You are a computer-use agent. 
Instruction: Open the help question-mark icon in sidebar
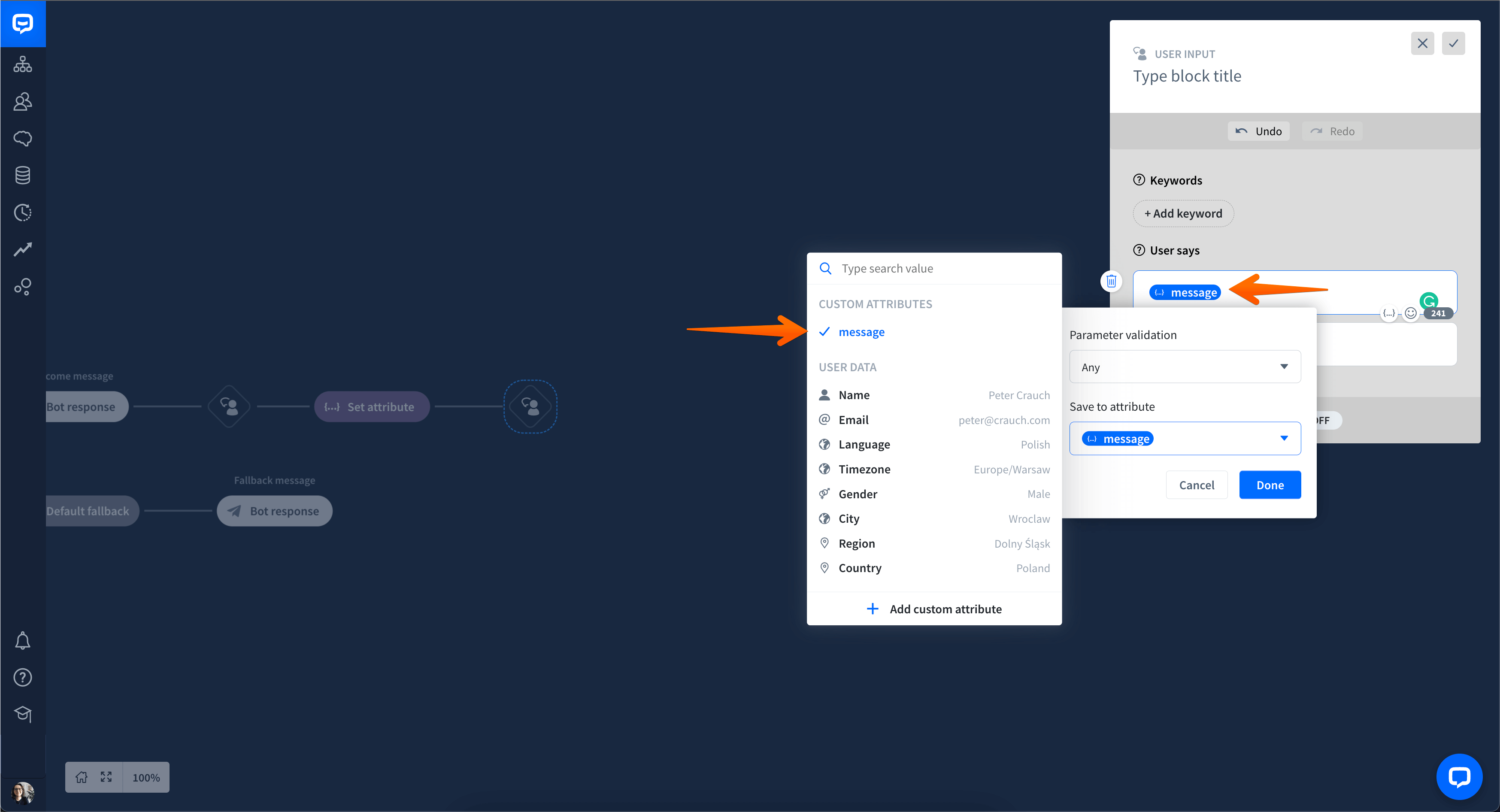click(x=23, y=678)
